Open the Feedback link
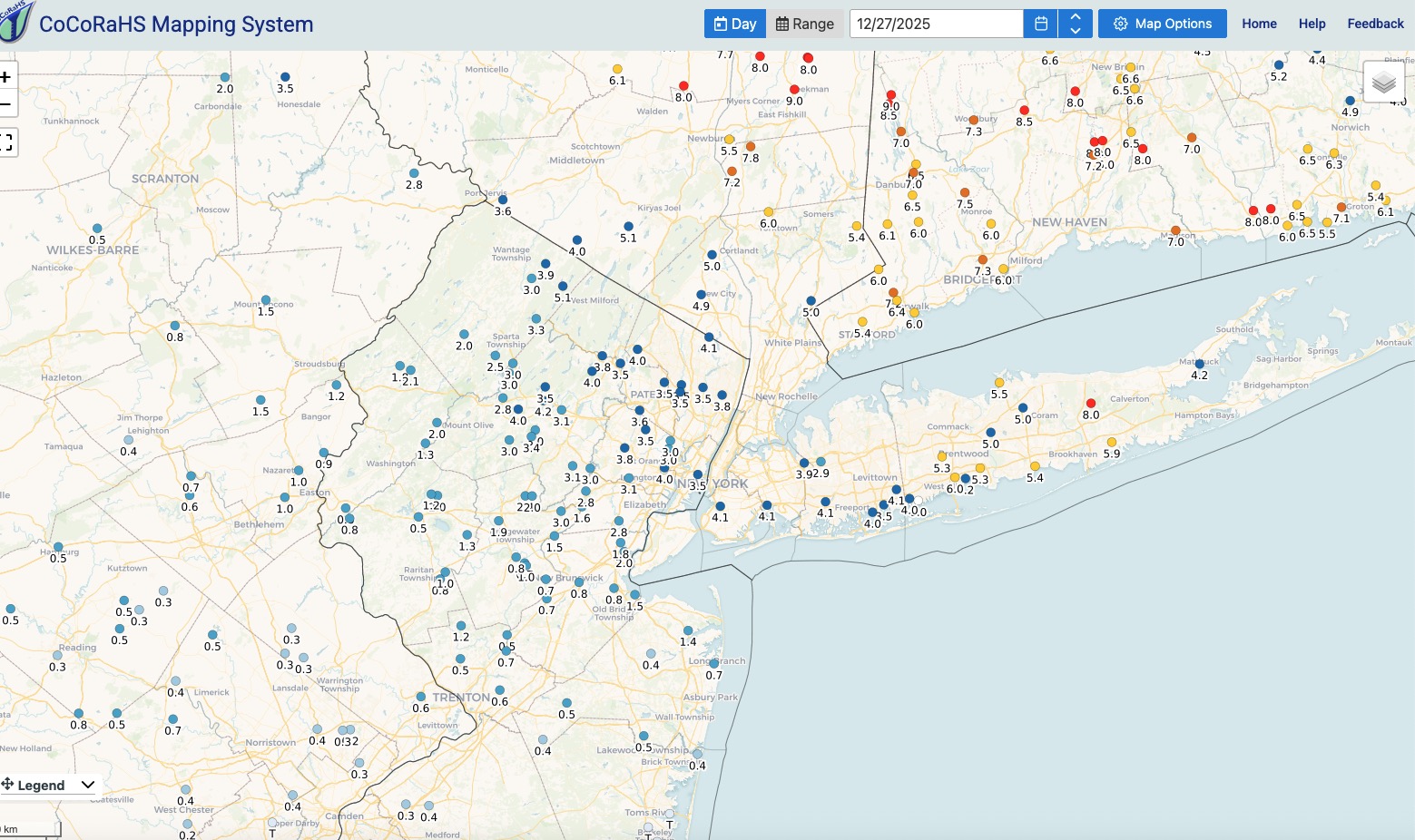 coord(1375,24)
